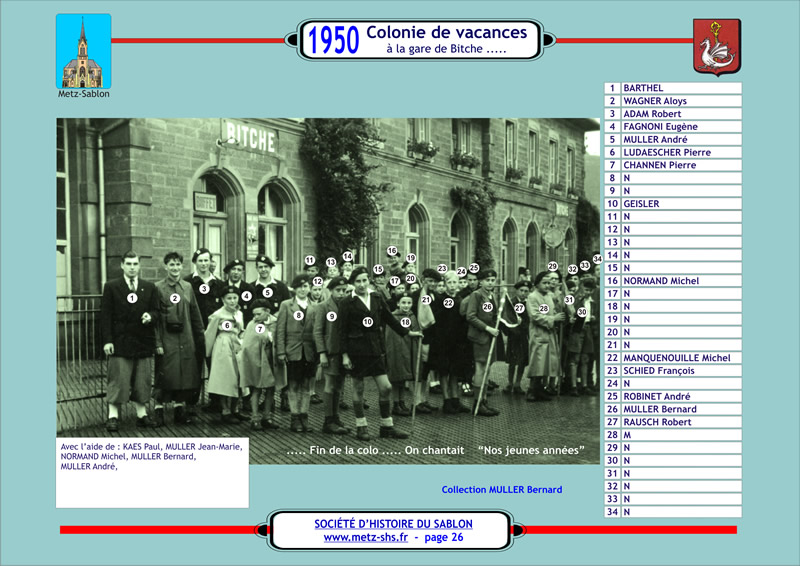The image size is (800, 566).
Task: Click person marker 7 in the photo
Action: [260, 329]
